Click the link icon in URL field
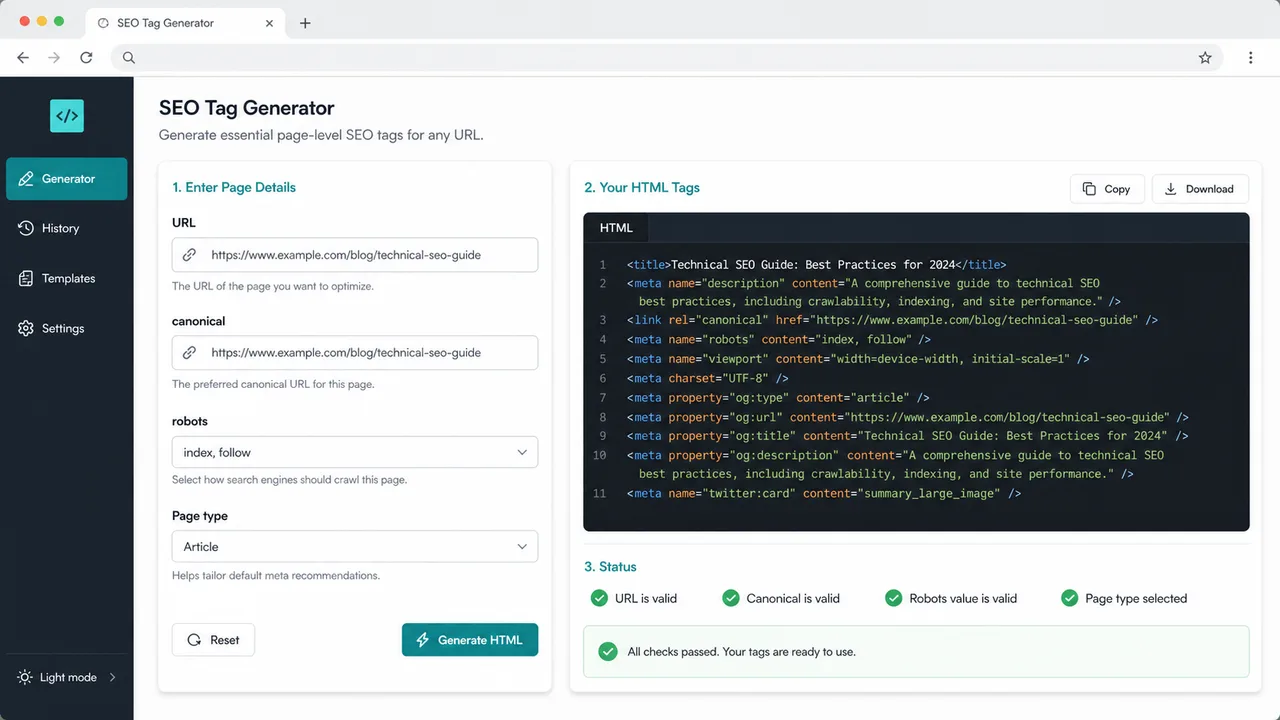 189,255
